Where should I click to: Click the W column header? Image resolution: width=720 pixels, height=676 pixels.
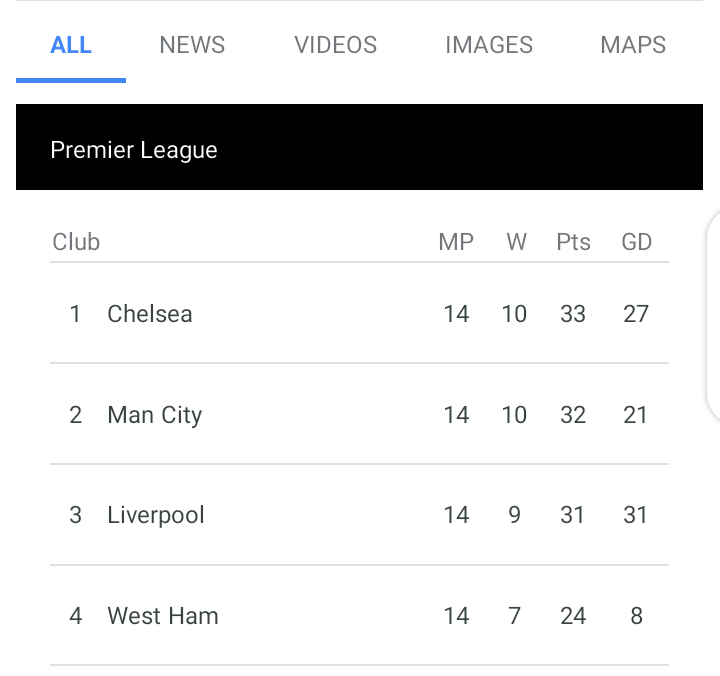(517, 242)
